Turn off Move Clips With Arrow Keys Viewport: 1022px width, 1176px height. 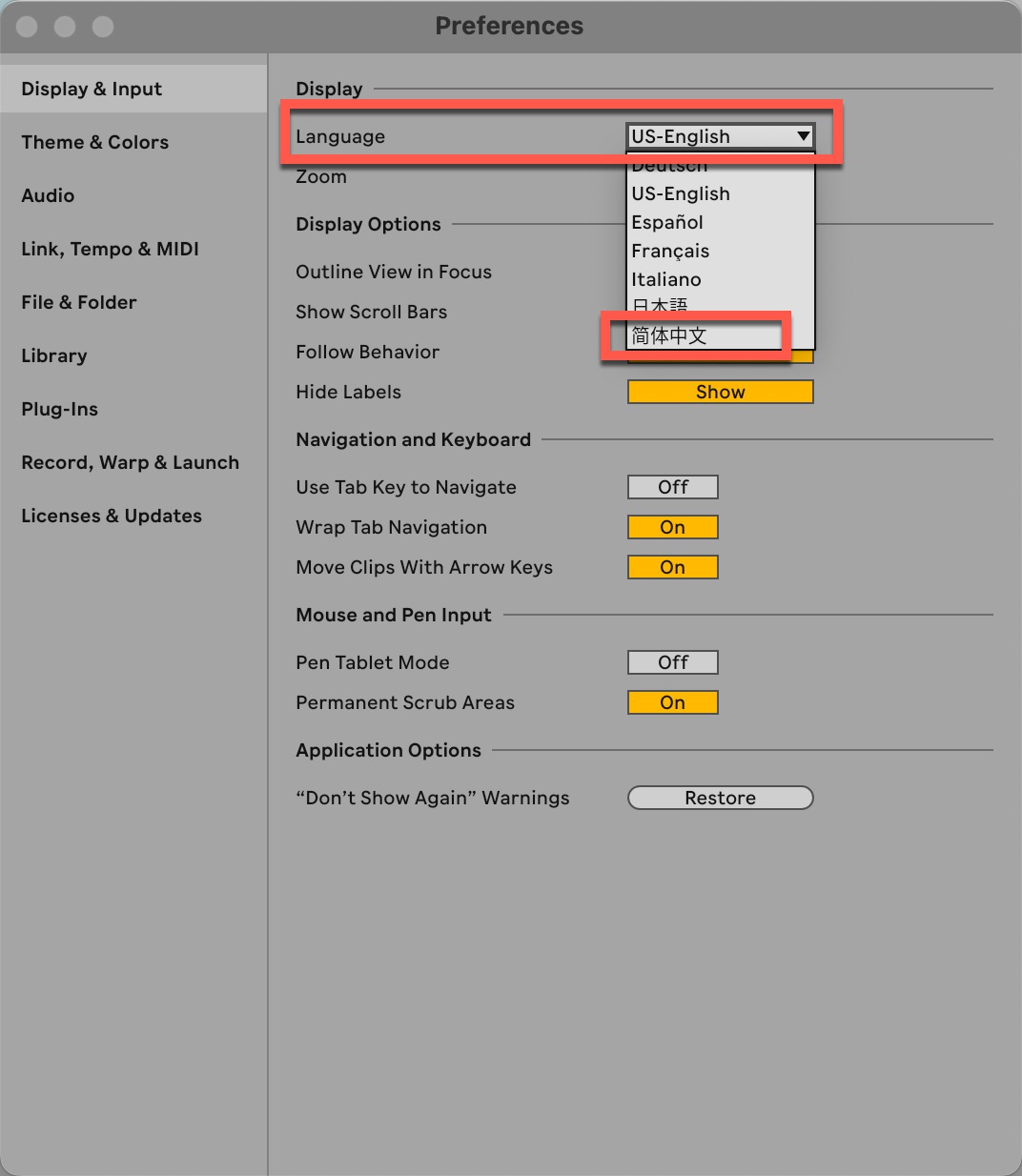click(x=672, y=567)
